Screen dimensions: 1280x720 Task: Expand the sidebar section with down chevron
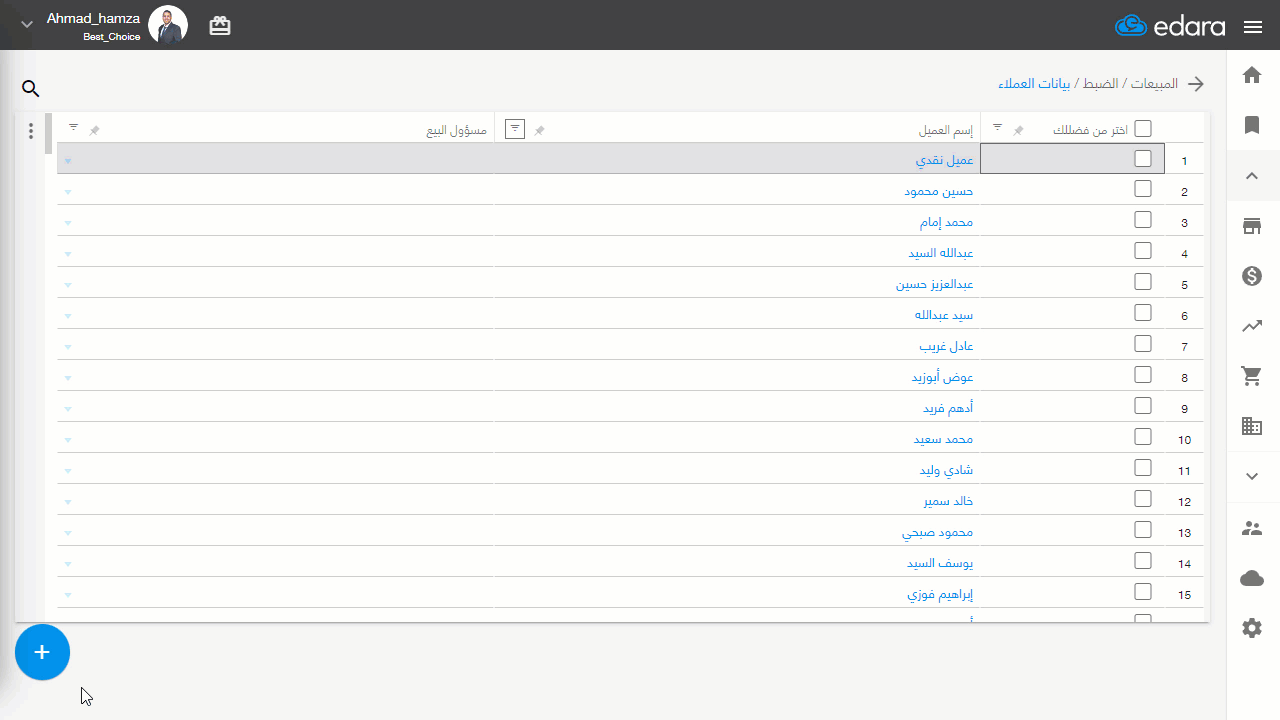[x=1252, y=477]
